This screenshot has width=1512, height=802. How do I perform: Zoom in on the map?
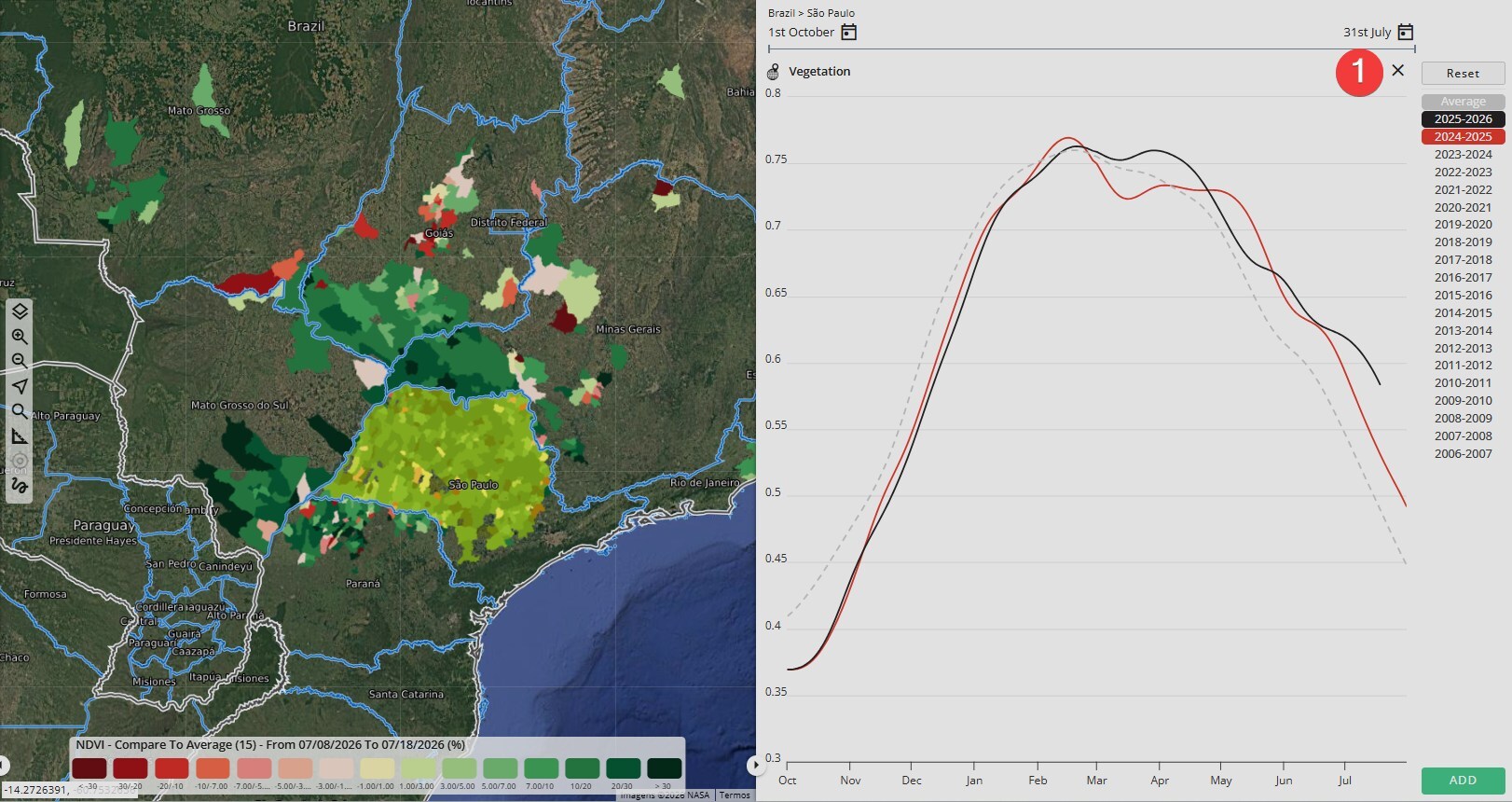pyautogui.click(x=20, y=337)
